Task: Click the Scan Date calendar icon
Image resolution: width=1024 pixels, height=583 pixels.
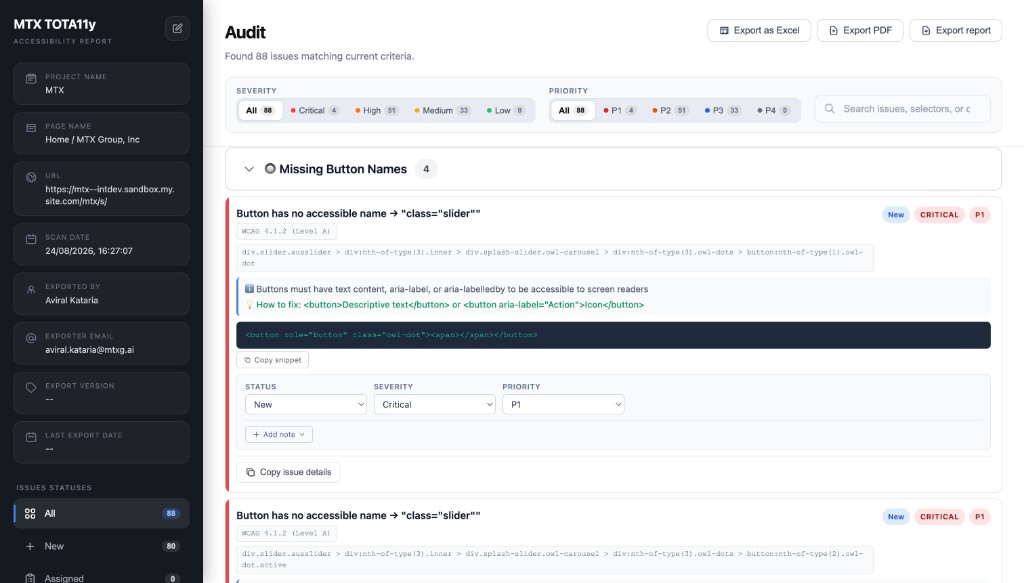Action: (31, 239)
